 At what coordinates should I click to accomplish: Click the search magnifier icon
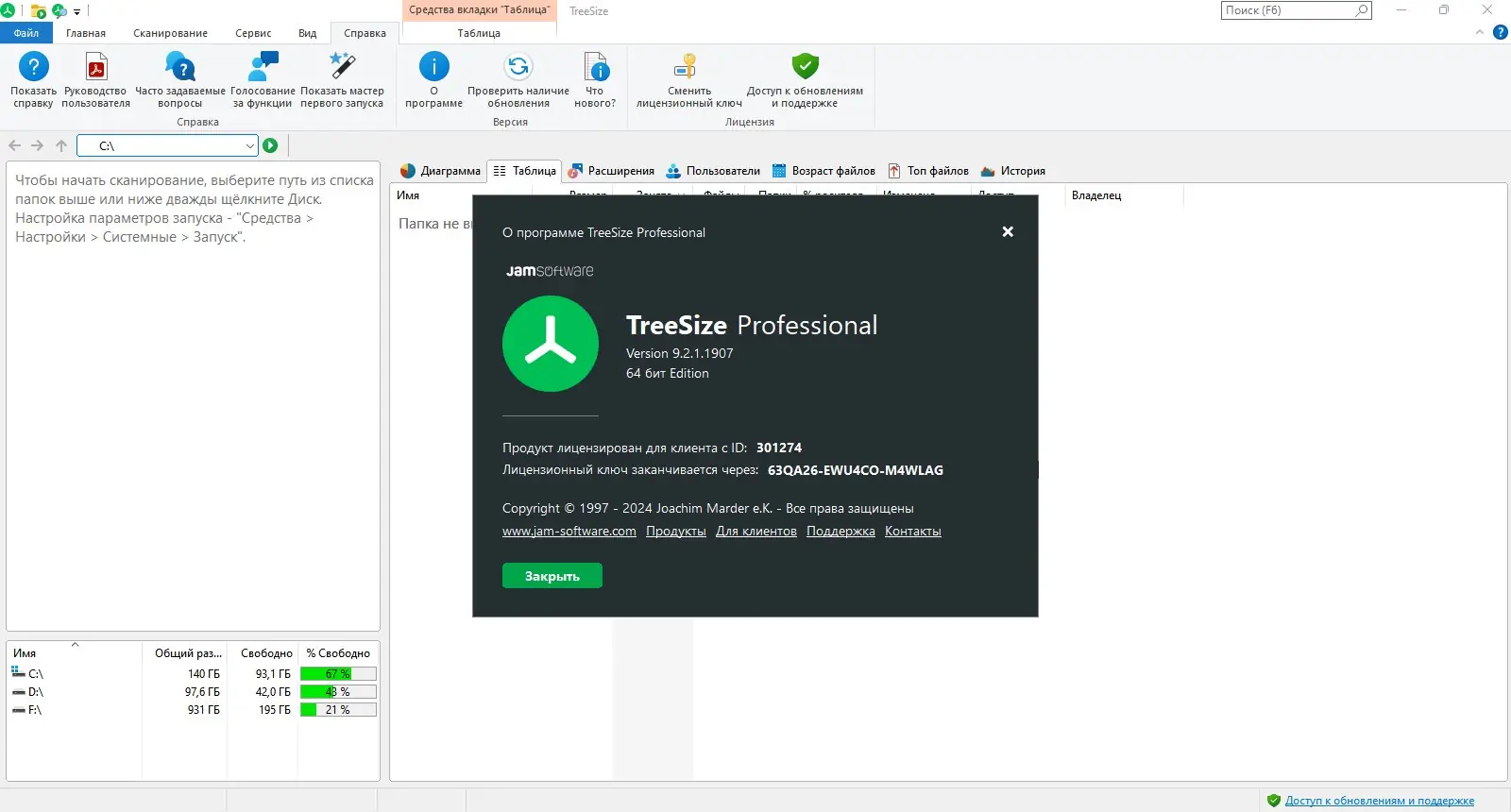[1361, 10]
